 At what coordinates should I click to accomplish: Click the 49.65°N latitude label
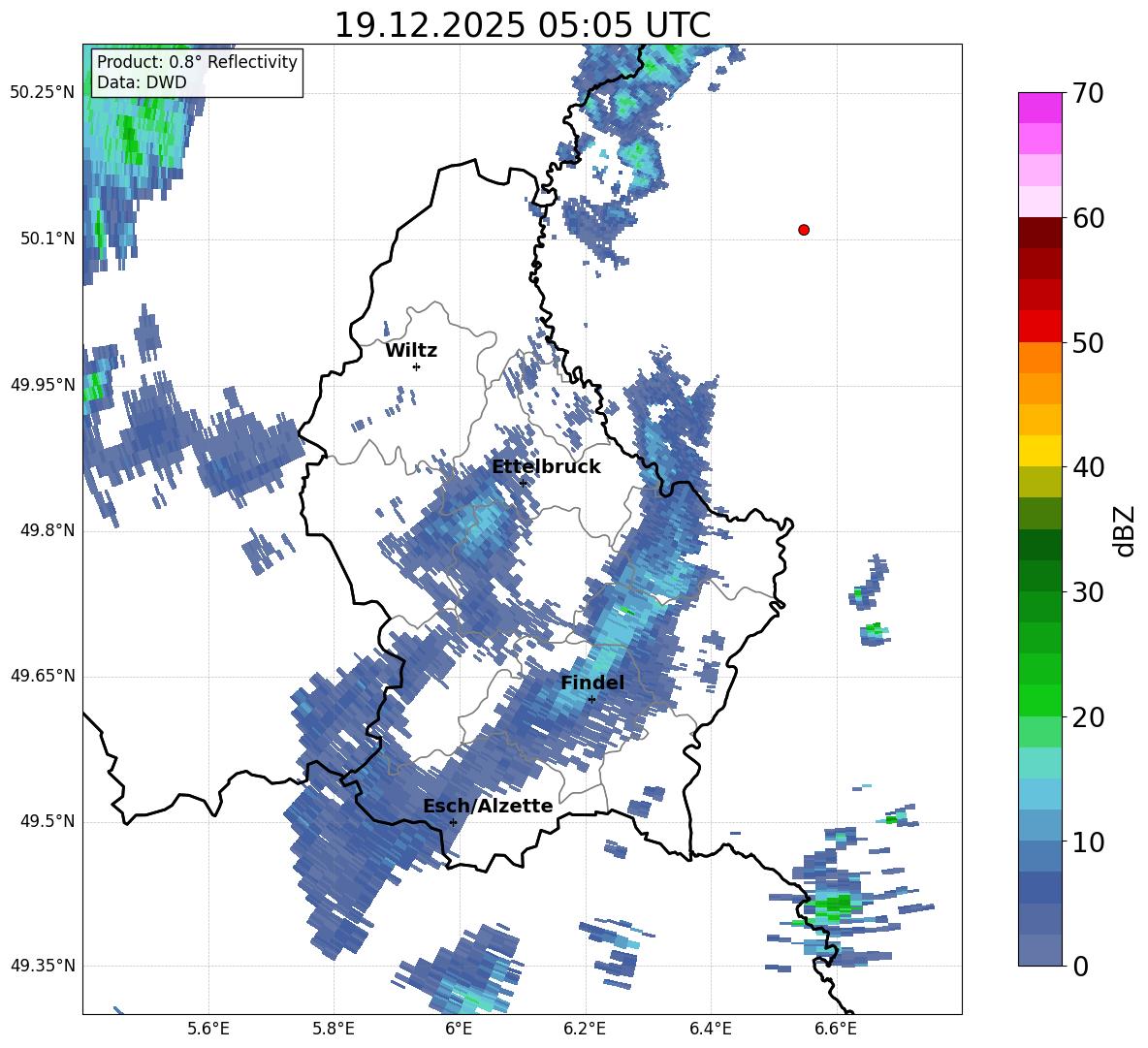point(43,676)
